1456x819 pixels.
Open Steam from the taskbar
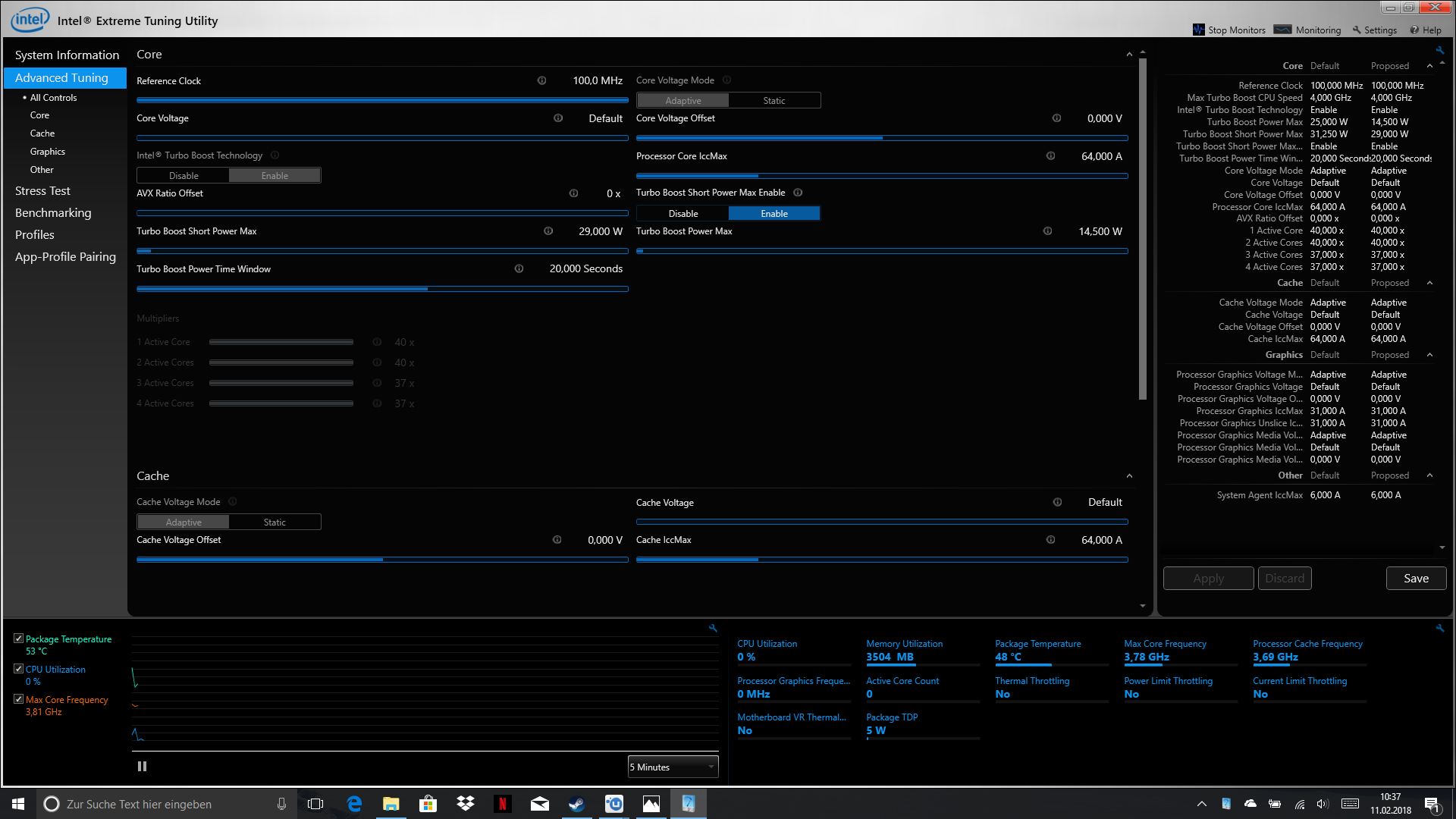pyautogui.click(x=576, y=804)
